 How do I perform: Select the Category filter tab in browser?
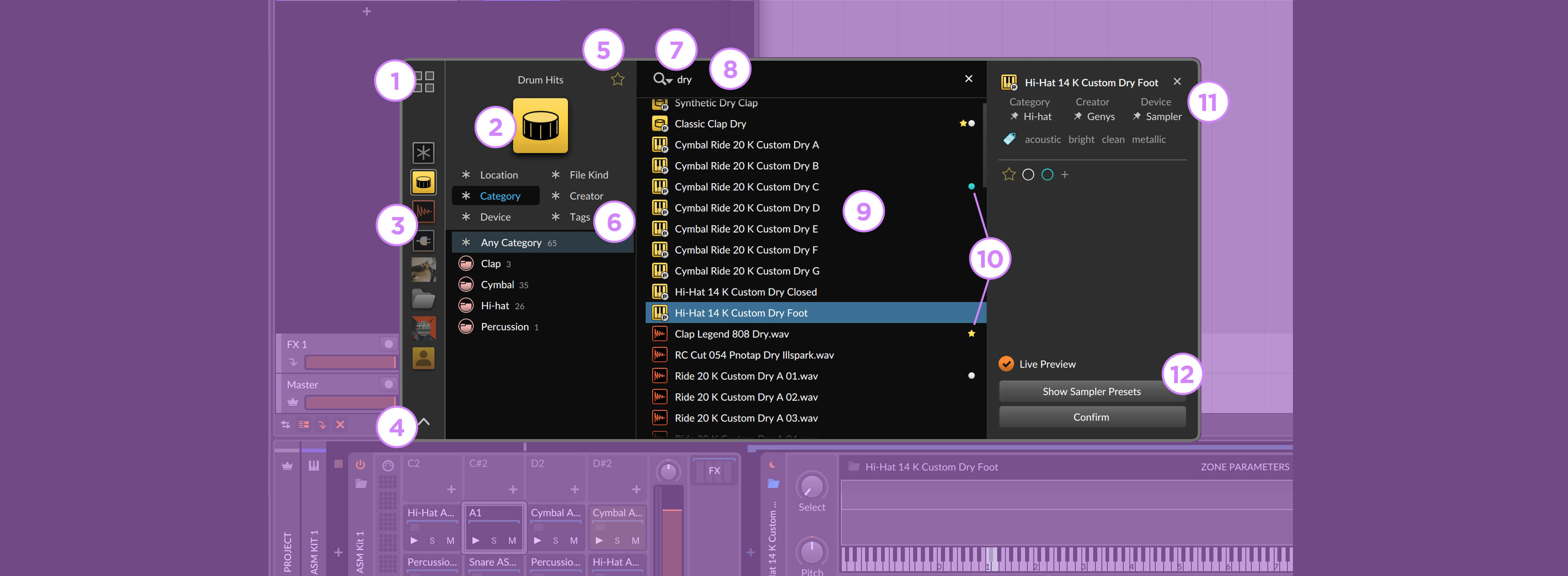point(499,195)
